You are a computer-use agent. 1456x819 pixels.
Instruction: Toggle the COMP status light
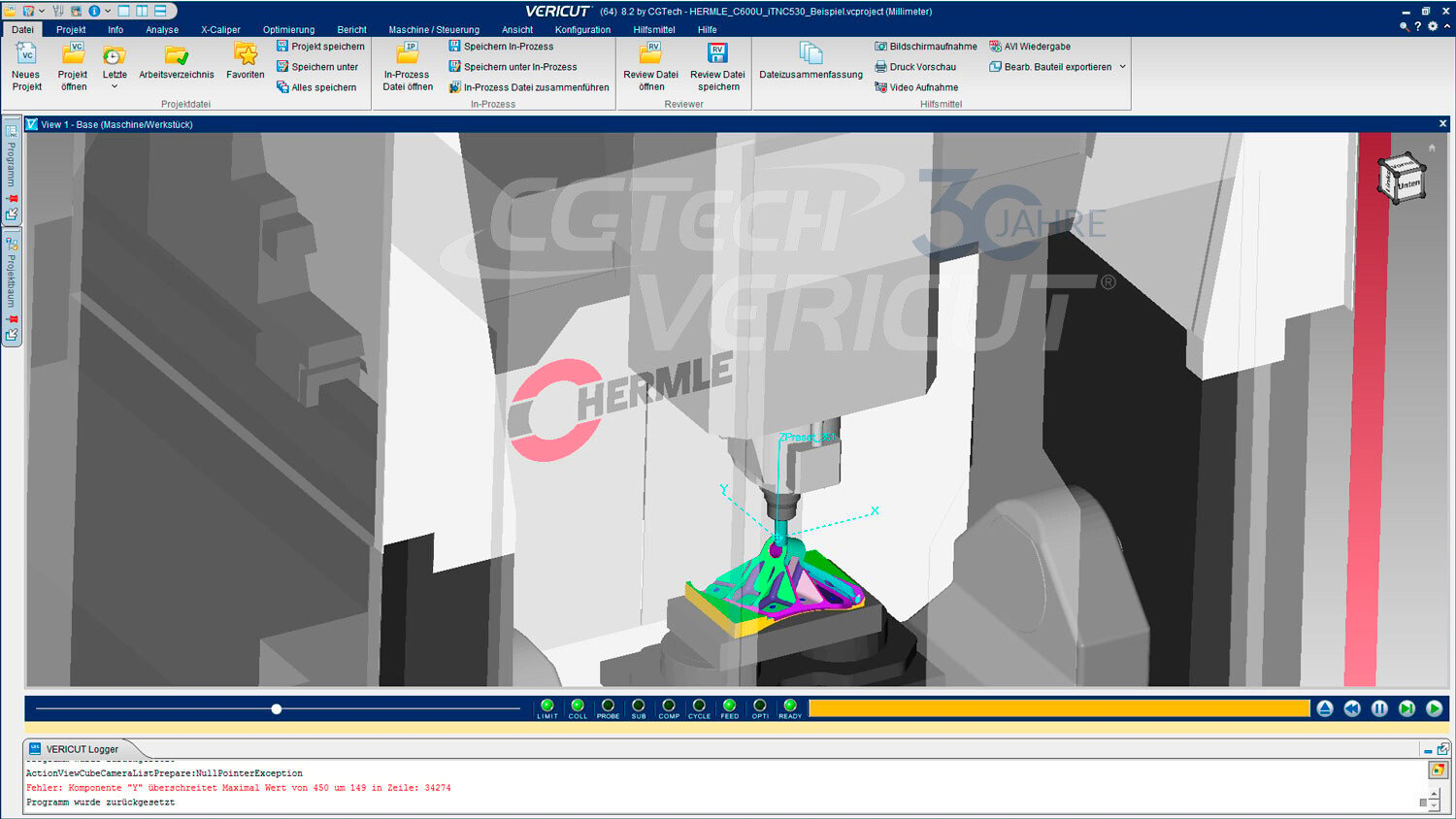(669, 705)
